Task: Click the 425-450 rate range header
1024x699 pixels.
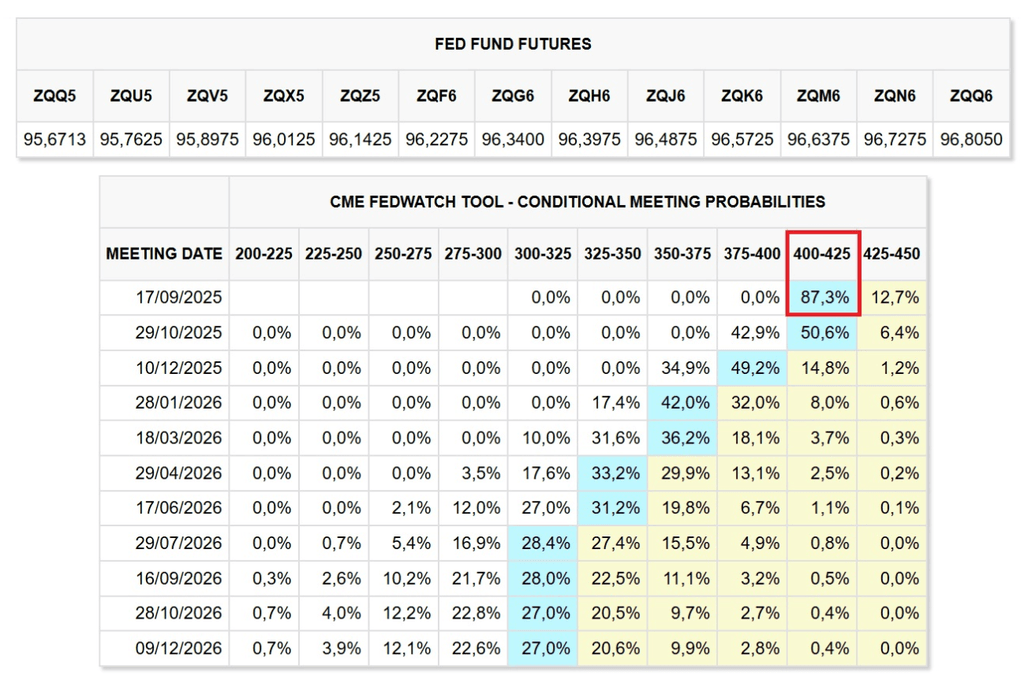Action: click(892, 254)
